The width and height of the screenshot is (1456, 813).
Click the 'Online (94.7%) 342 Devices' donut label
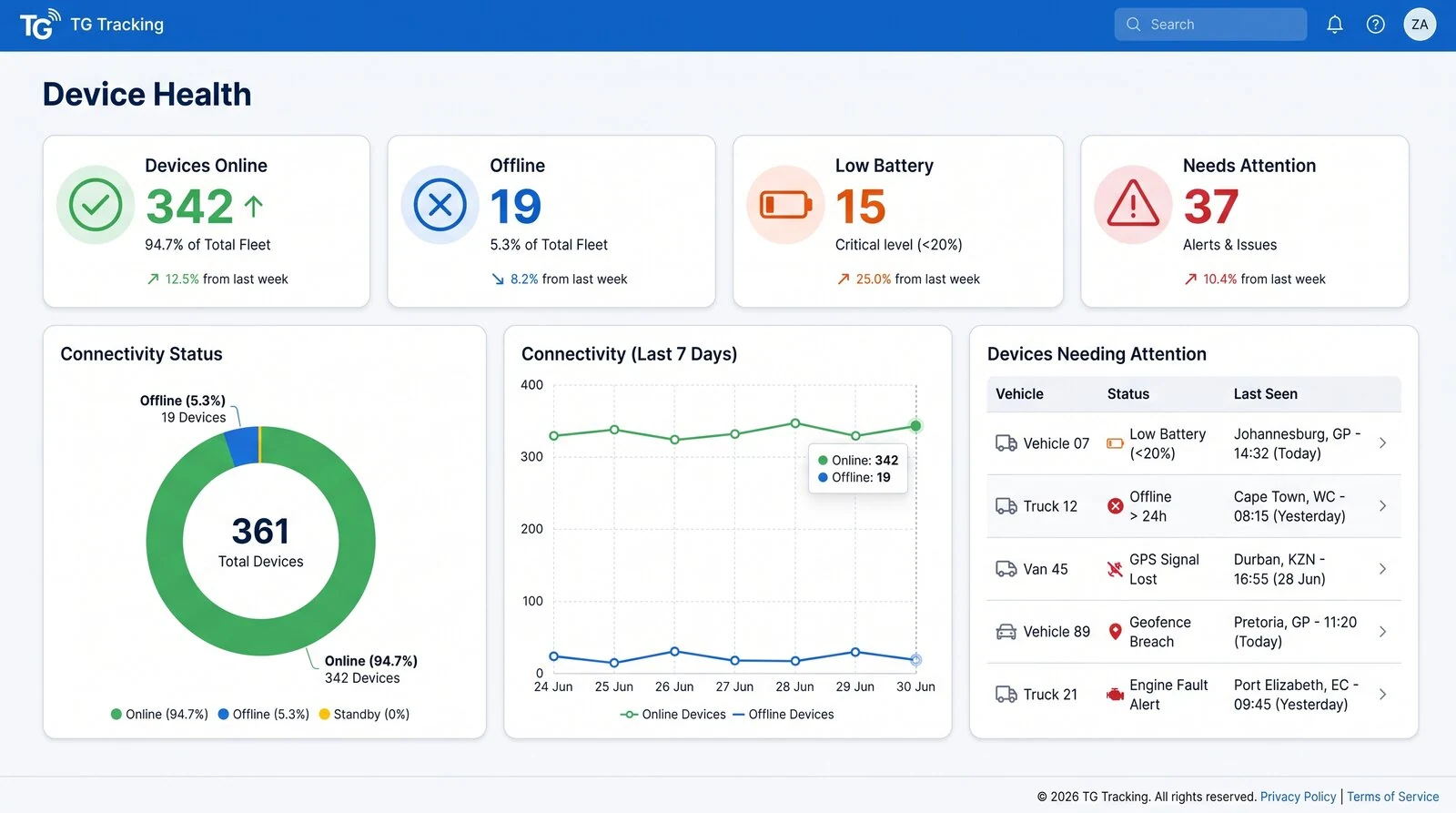(x=371, y=669)
